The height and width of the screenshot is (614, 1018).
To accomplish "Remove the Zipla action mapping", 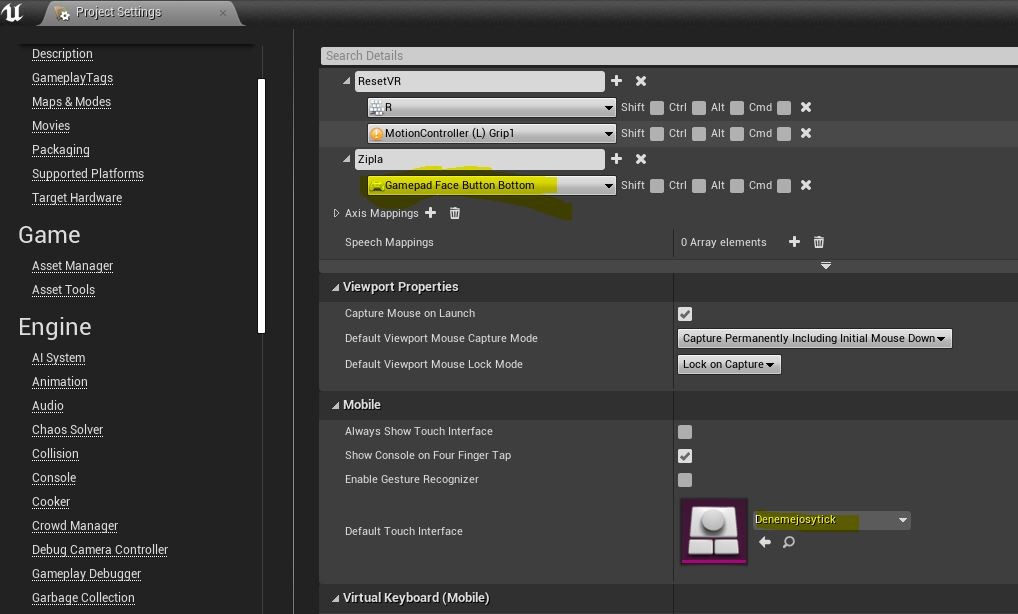I will coord(641,158).
